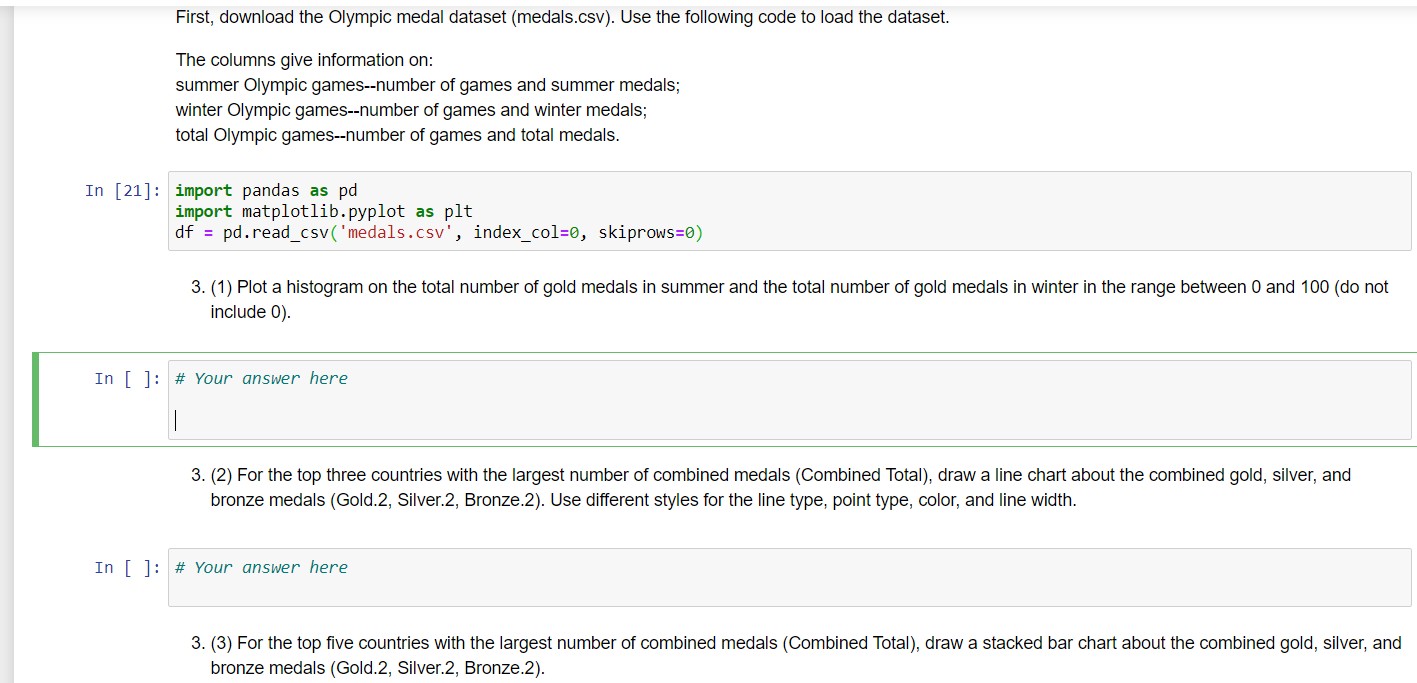Click "# Your answer here" in the last cell
Image resolution: width=1417 pixels, height=683 pixels.
coord(261,567)
